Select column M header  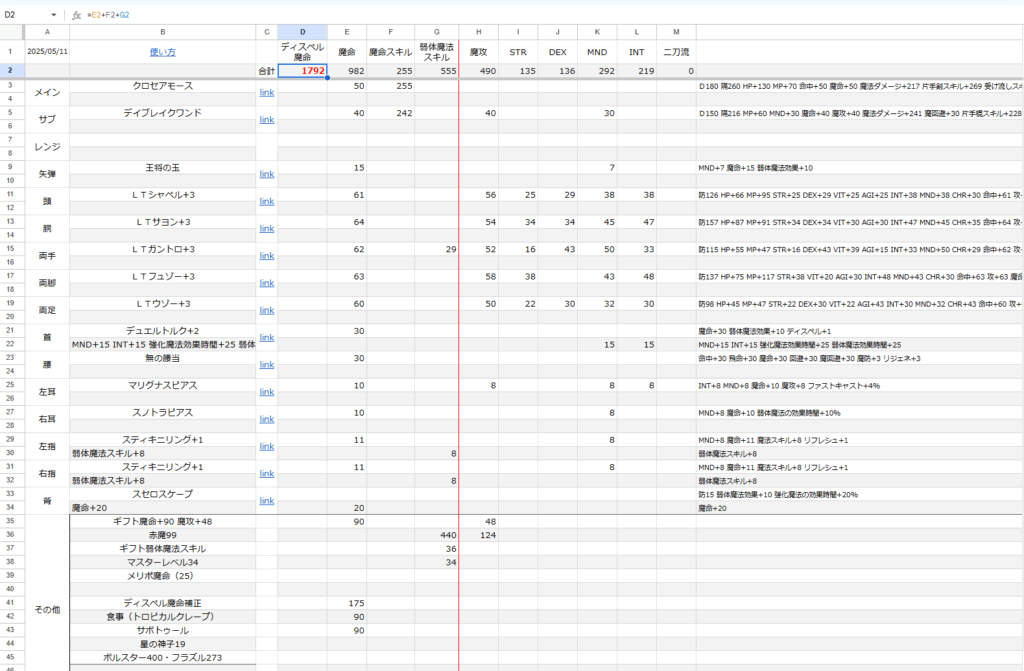click(676, 32)
